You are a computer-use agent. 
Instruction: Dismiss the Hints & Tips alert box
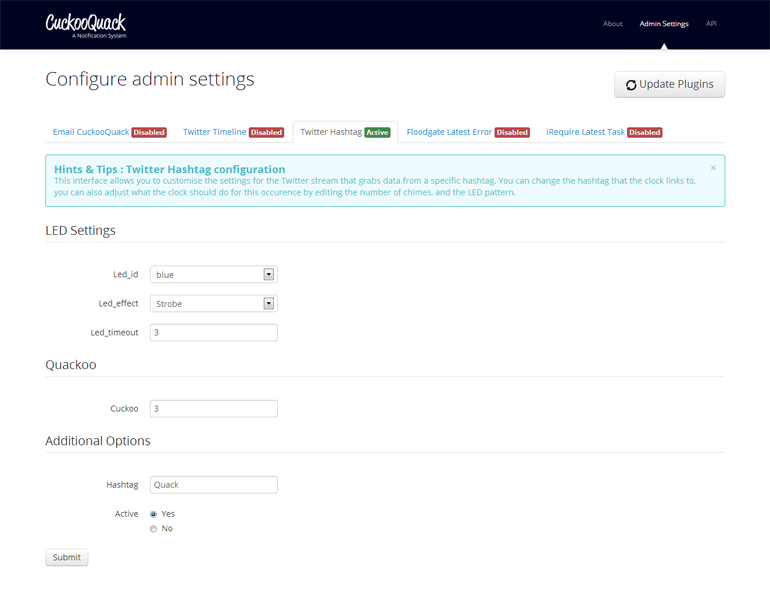point(713,168)
